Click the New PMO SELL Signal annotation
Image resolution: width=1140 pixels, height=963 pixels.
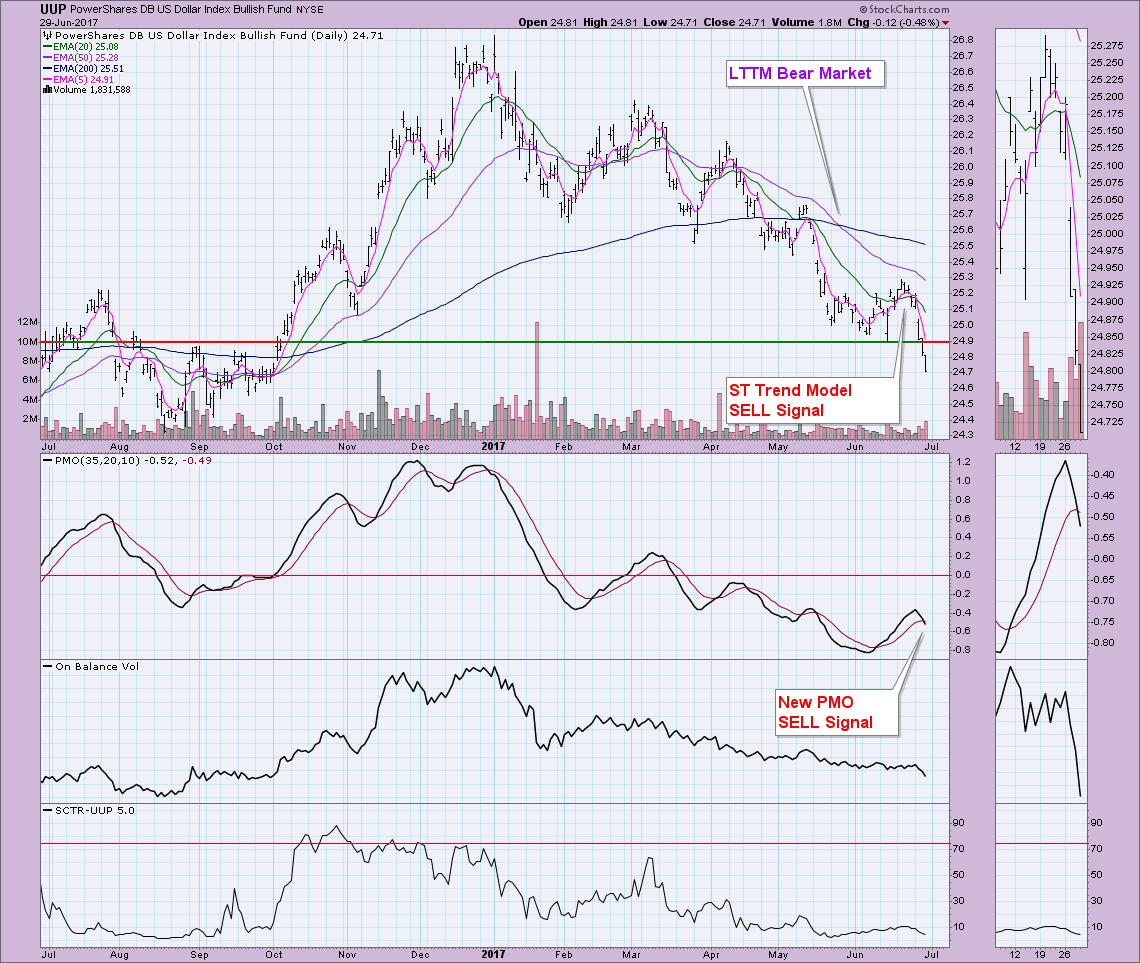[836, 712]
